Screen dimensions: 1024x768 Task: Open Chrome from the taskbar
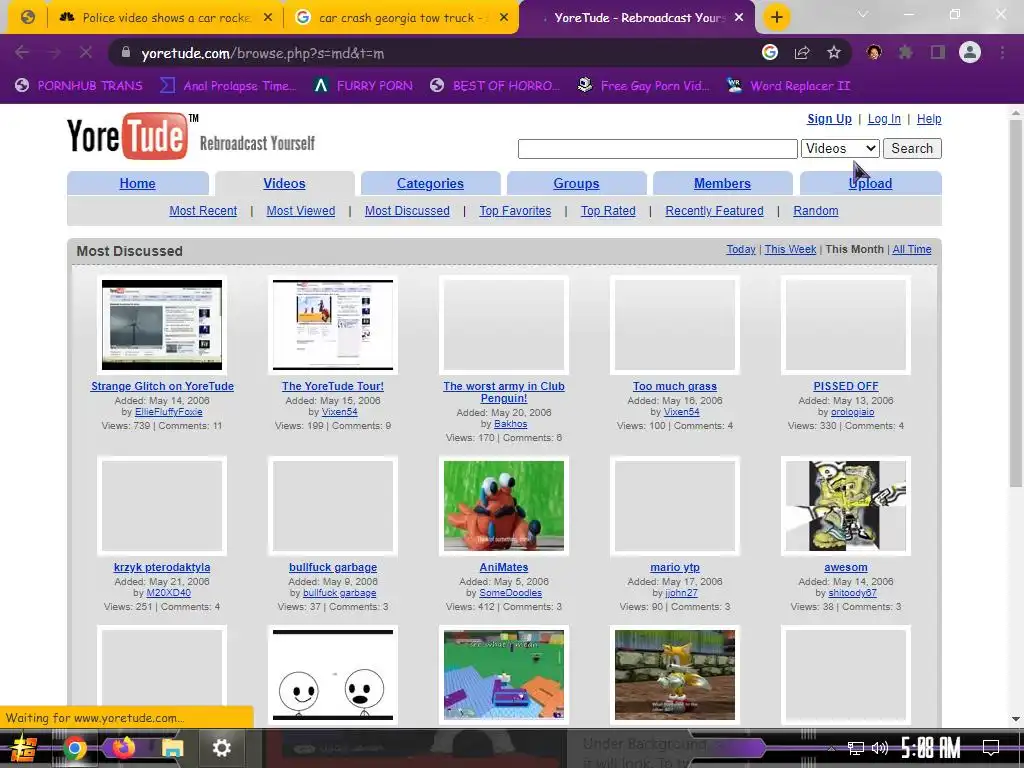pyautogui.click(x=74, y=748)
